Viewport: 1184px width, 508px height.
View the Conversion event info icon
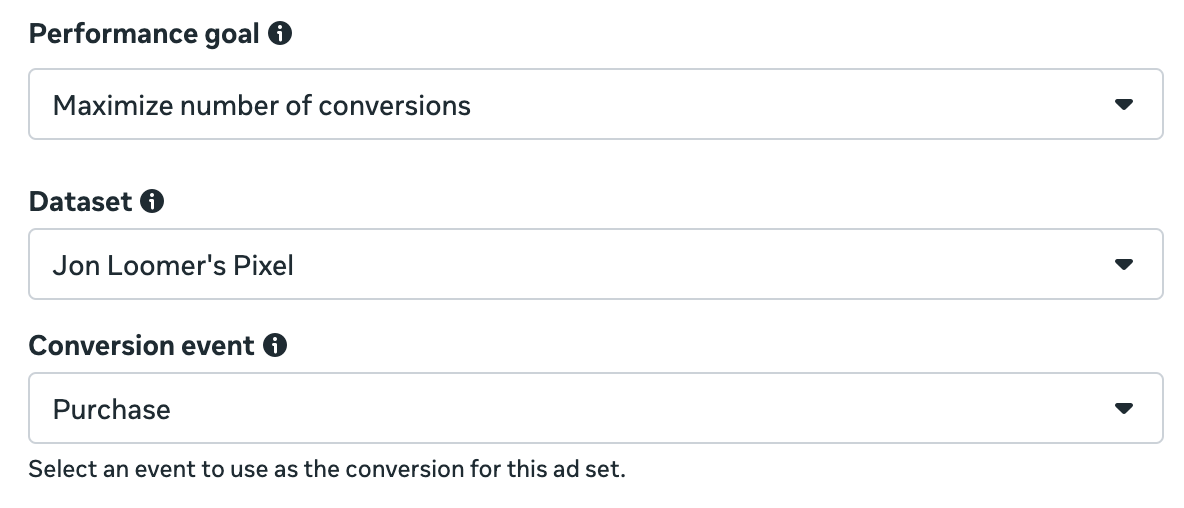point(275,345)
